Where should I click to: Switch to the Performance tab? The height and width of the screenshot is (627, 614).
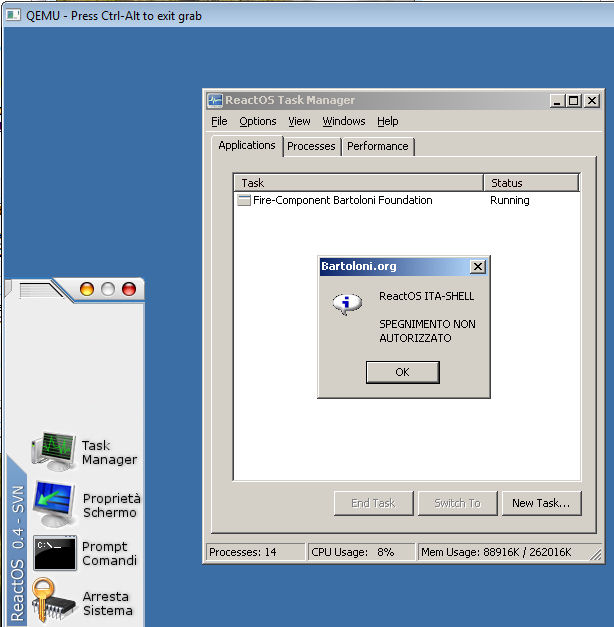coord(378,146)
